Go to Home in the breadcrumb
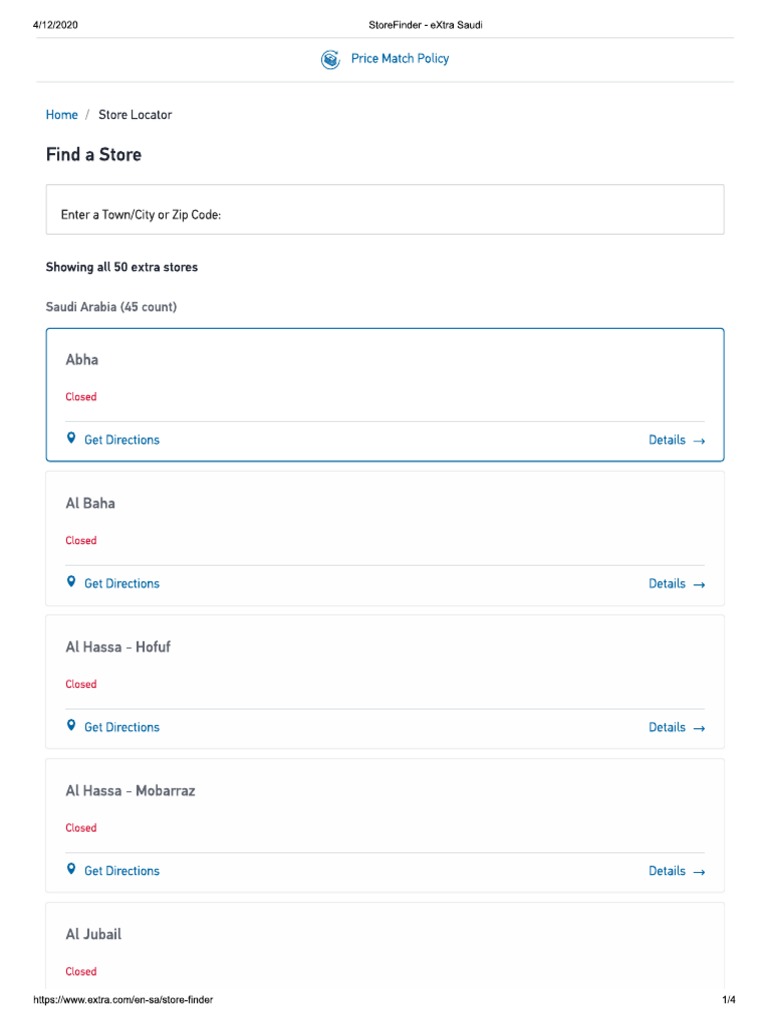Viewport: 768px width, 1024px height. click(x=62, y=115)
